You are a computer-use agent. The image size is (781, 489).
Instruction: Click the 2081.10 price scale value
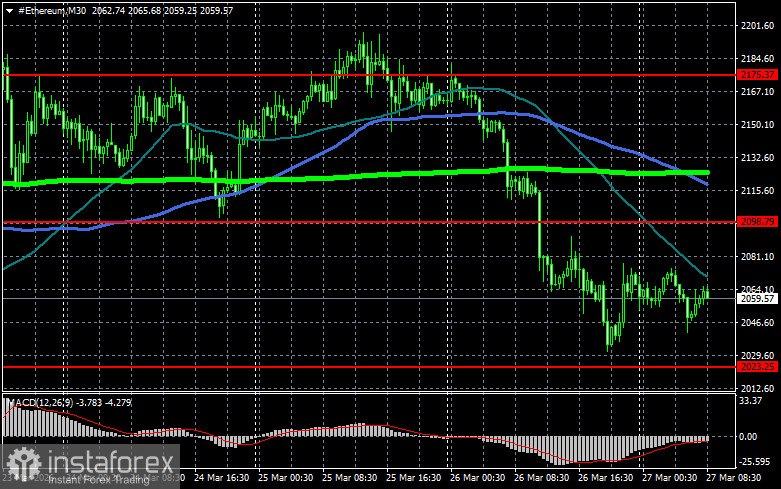[x=758, y=256]
